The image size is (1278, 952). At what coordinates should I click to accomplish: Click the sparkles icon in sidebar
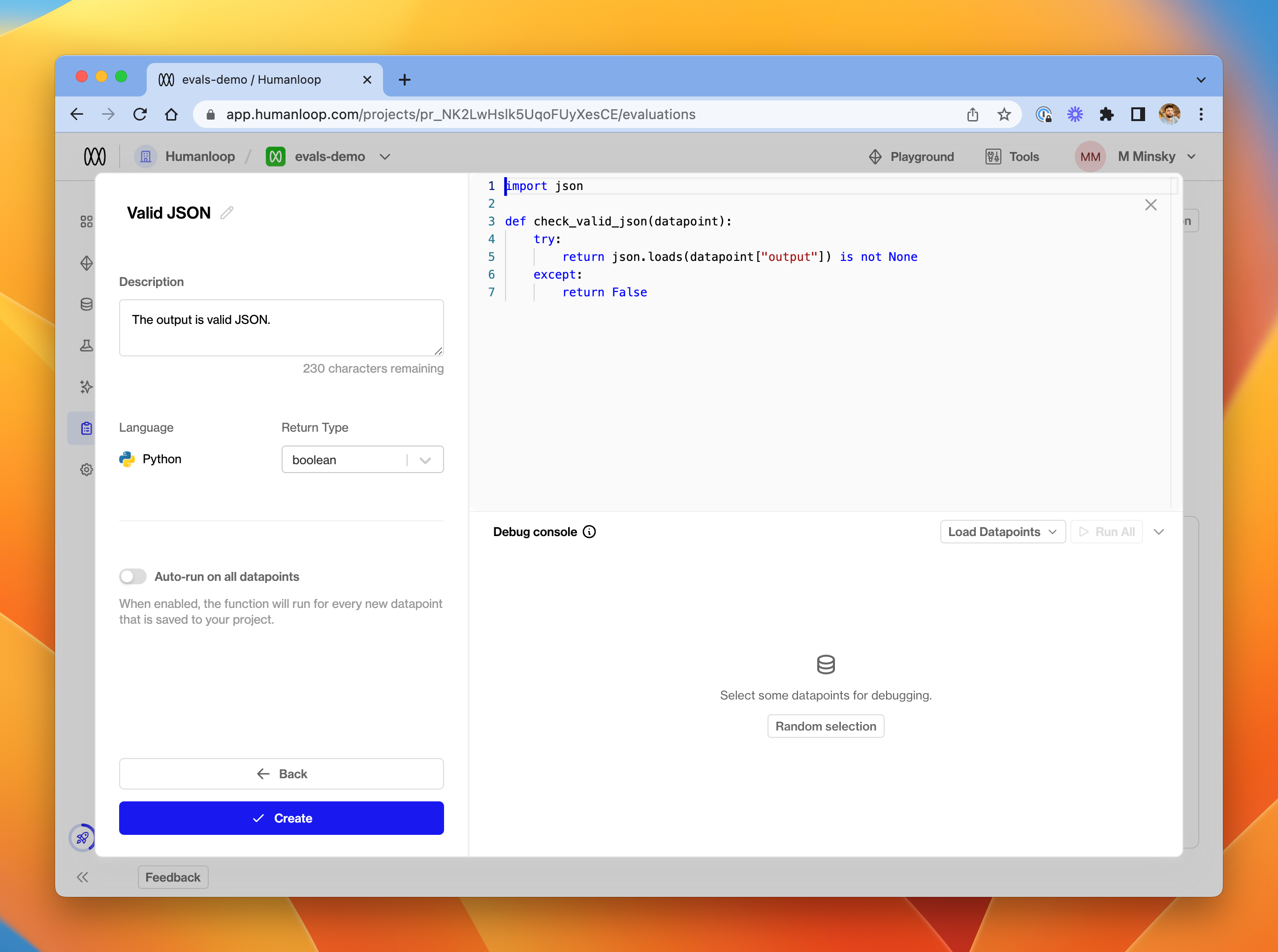point(87,387)
